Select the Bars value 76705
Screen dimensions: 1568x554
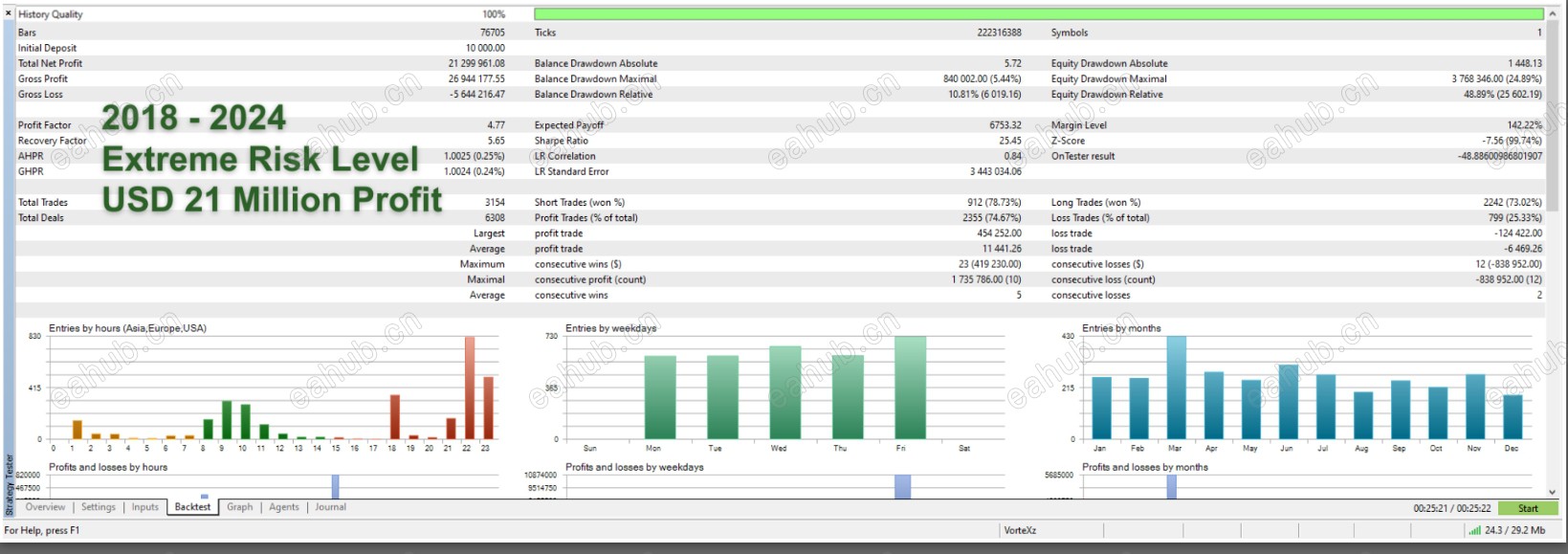492,33
